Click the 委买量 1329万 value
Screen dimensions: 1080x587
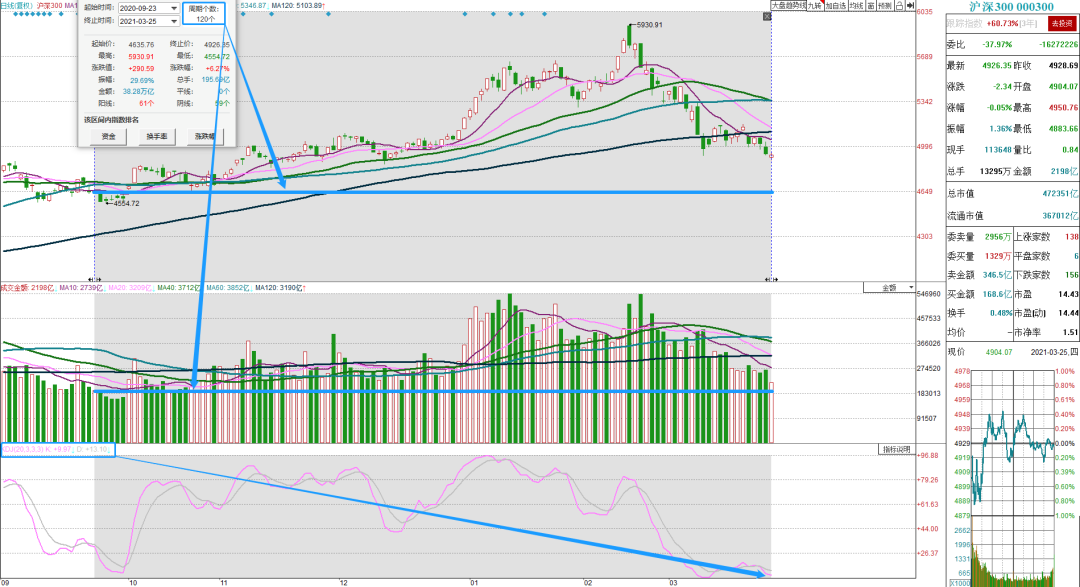[998, 256]
